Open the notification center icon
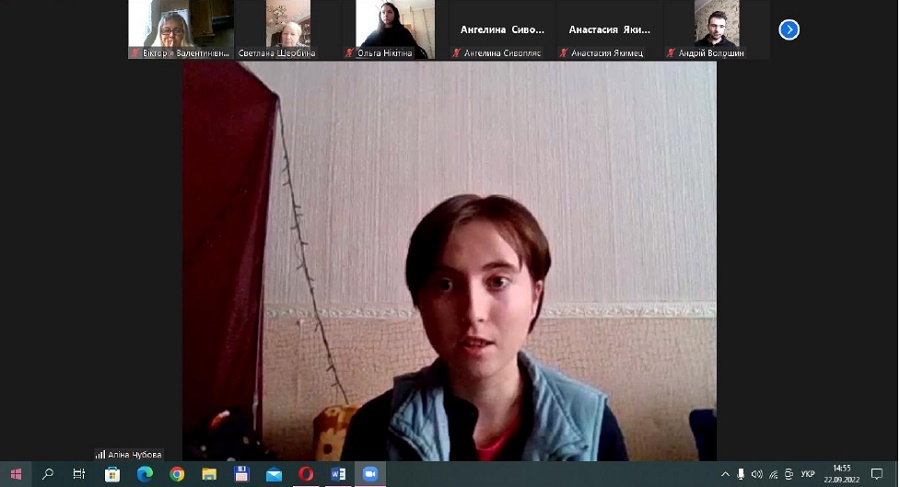 (877, 474)
